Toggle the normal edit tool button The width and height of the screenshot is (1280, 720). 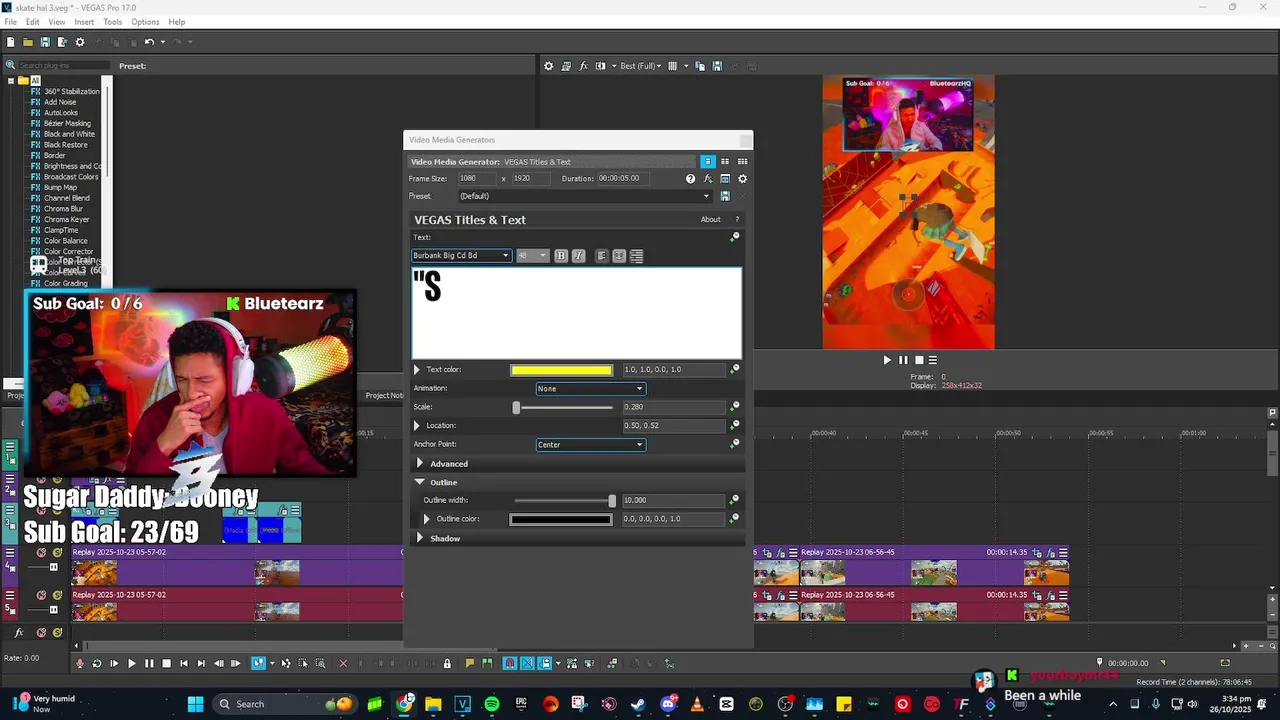pos(258,663)
